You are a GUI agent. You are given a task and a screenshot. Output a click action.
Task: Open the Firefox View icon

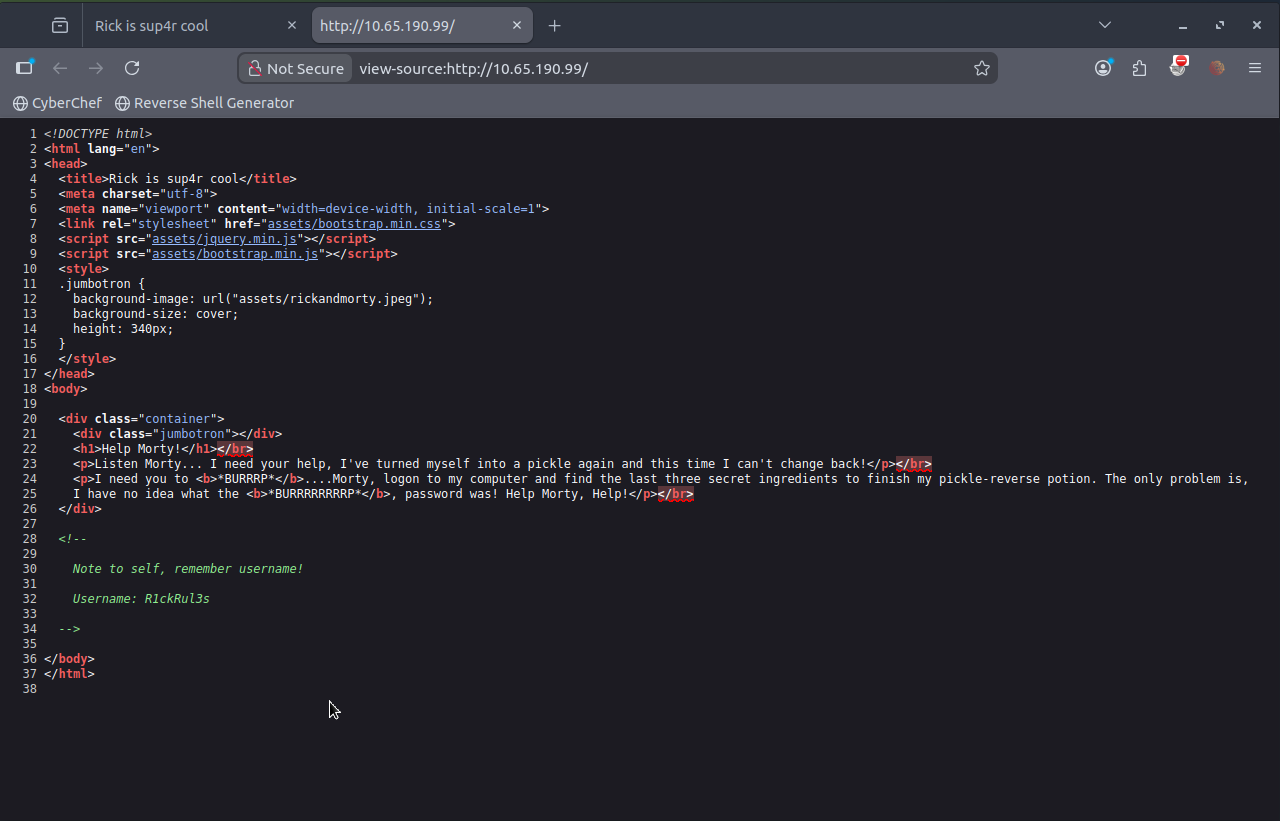[x=60, y=25]
